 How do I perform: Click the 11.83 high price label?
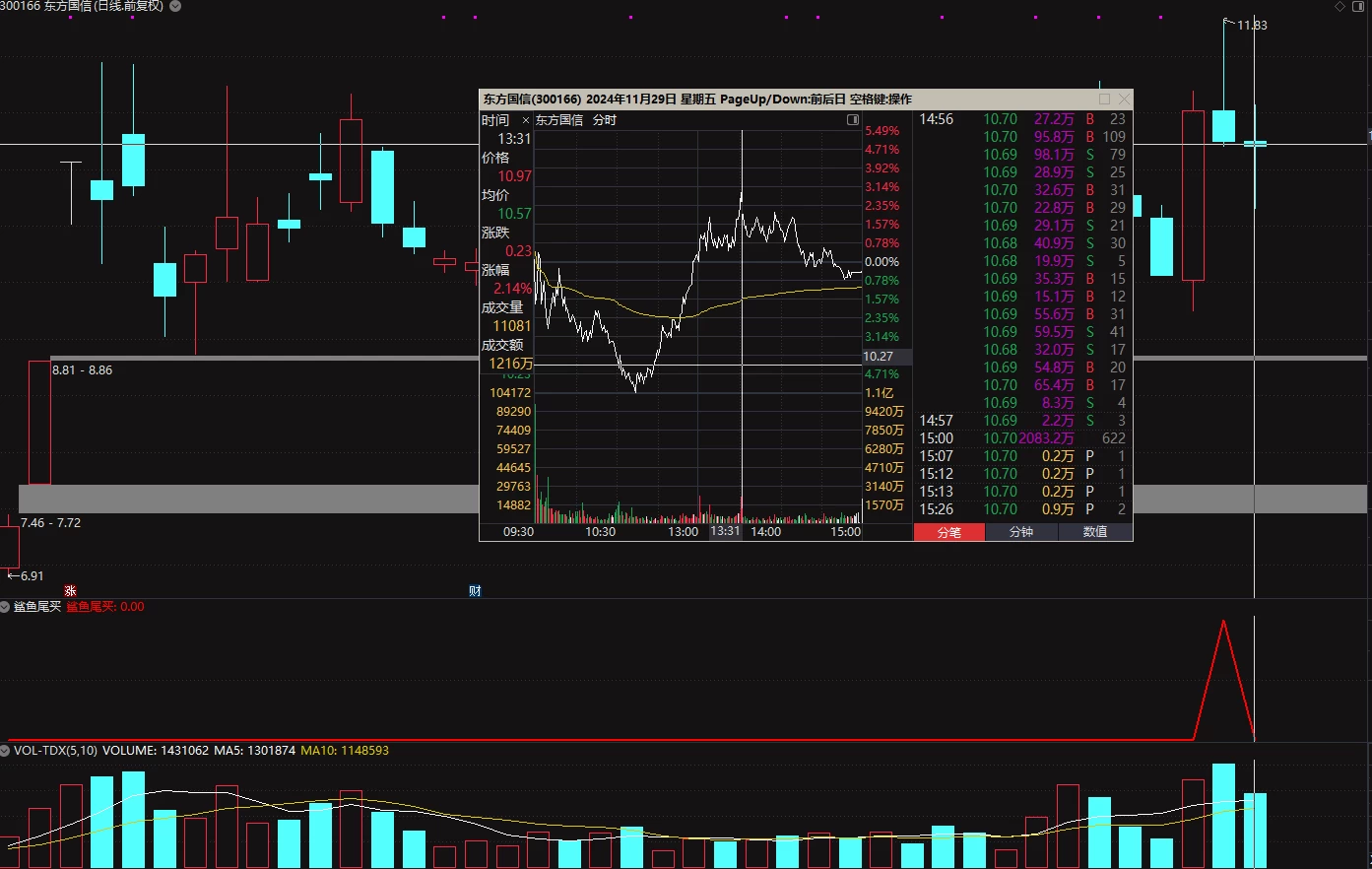pos(1252,26)
